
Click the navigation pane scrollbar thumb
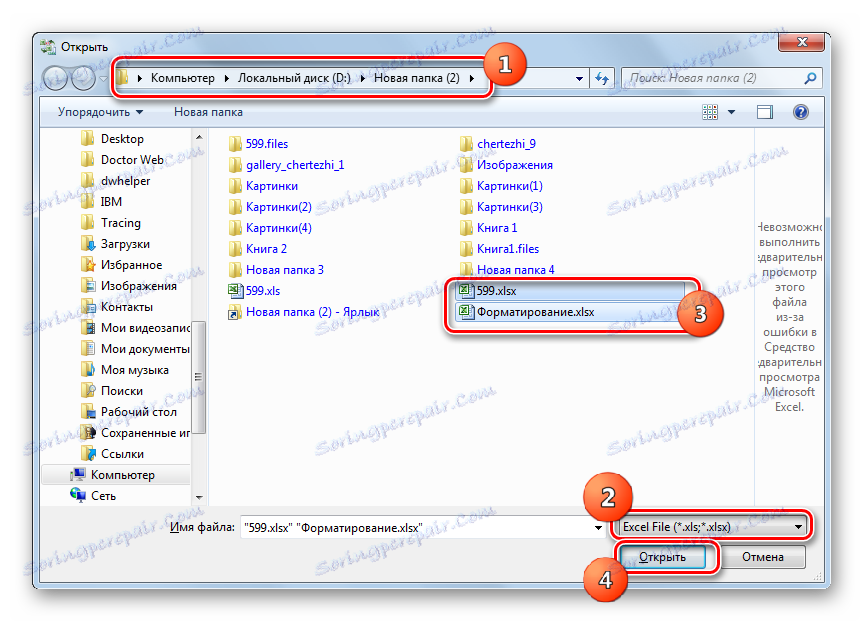(x=198, y=377)
